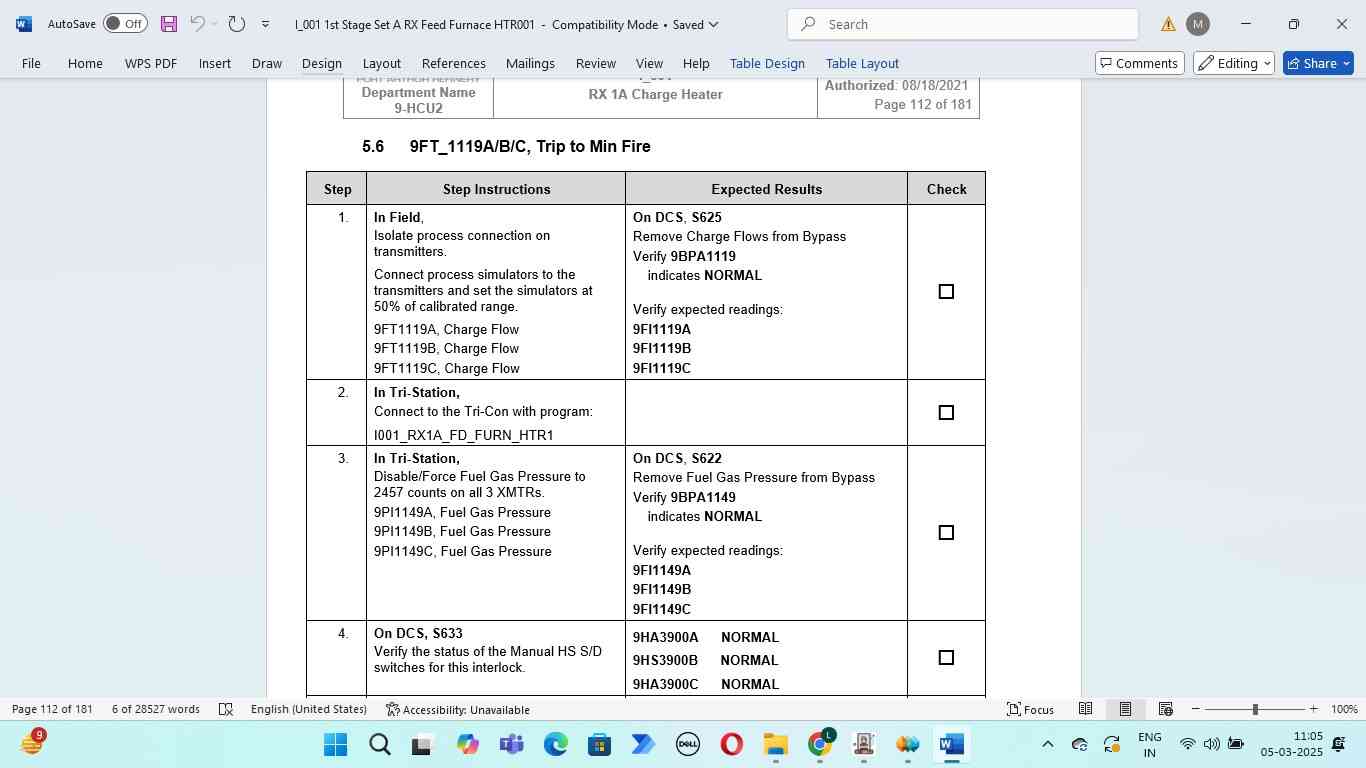Open taskbar Search magnifier

(x=379, y=745)
